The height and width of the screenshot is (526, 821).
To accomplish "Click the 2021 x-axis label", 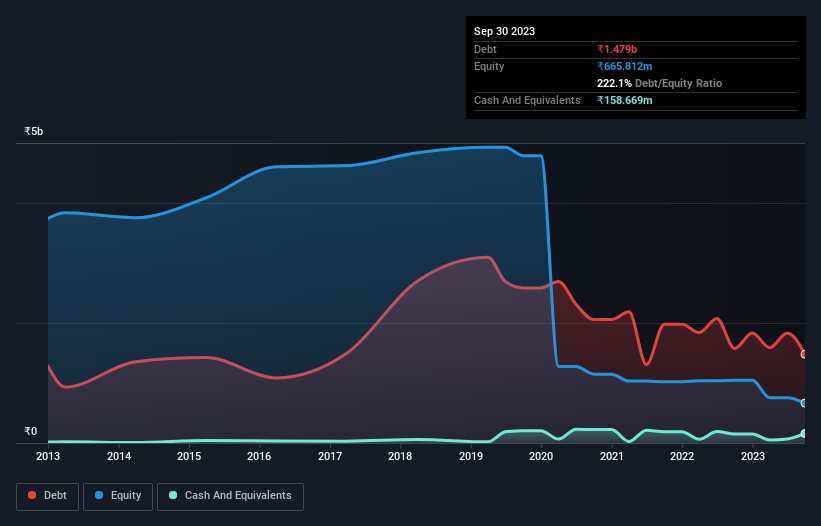I will pos(612,456).
